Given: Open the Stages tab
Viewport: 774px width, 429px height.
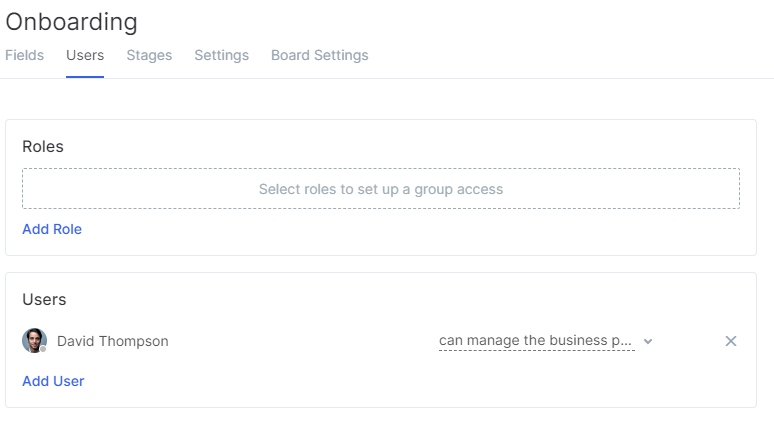Looking at the screenshot, I should [x=149, y=55].
